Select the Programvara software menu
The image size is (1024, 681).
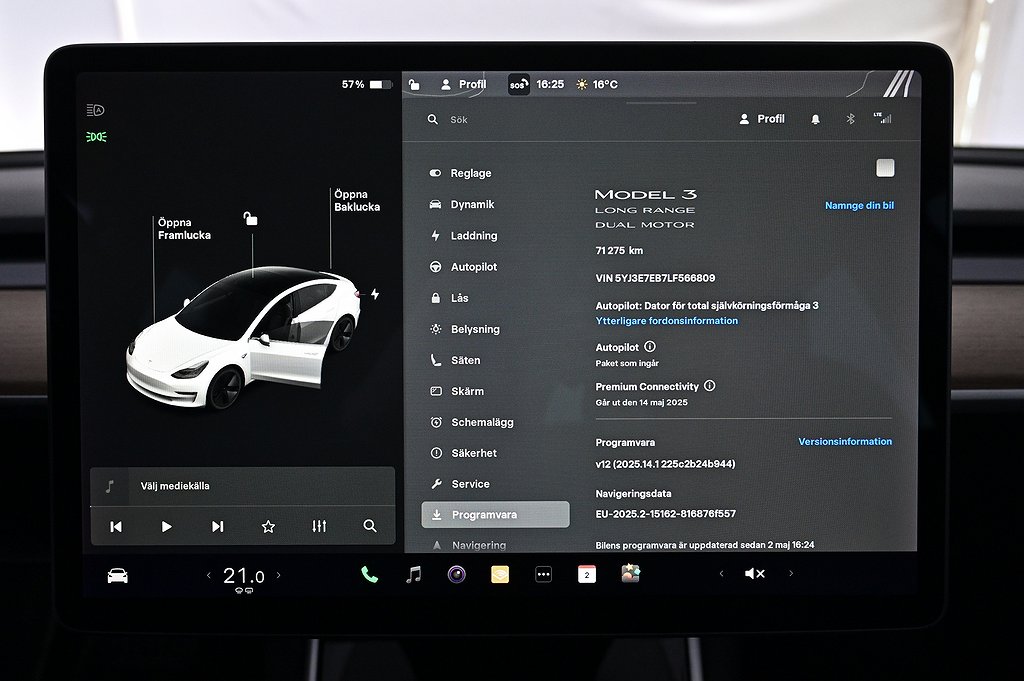(496, 515)
